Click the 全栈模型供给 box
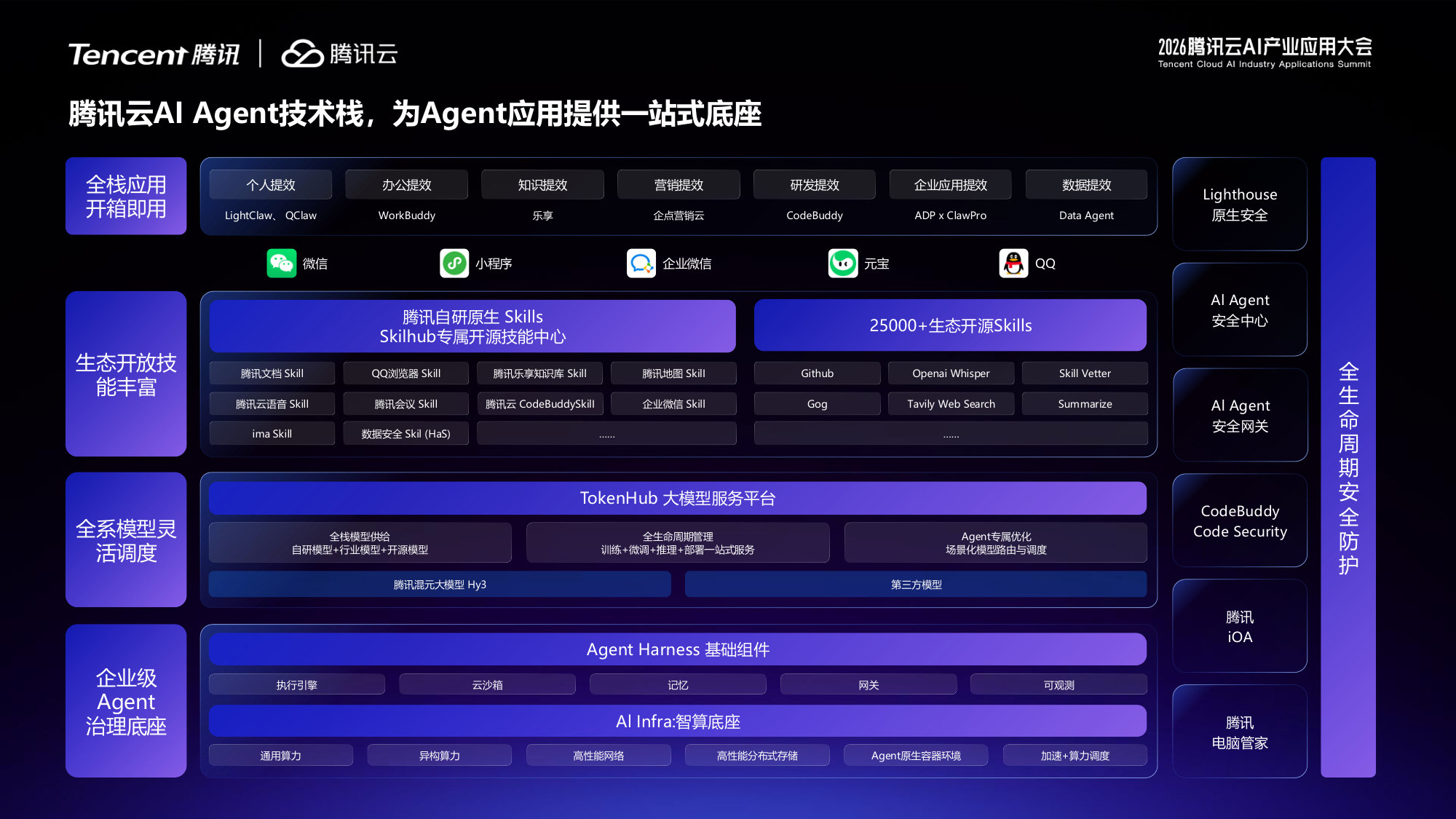1456x819 pixels. pos(360,543)
